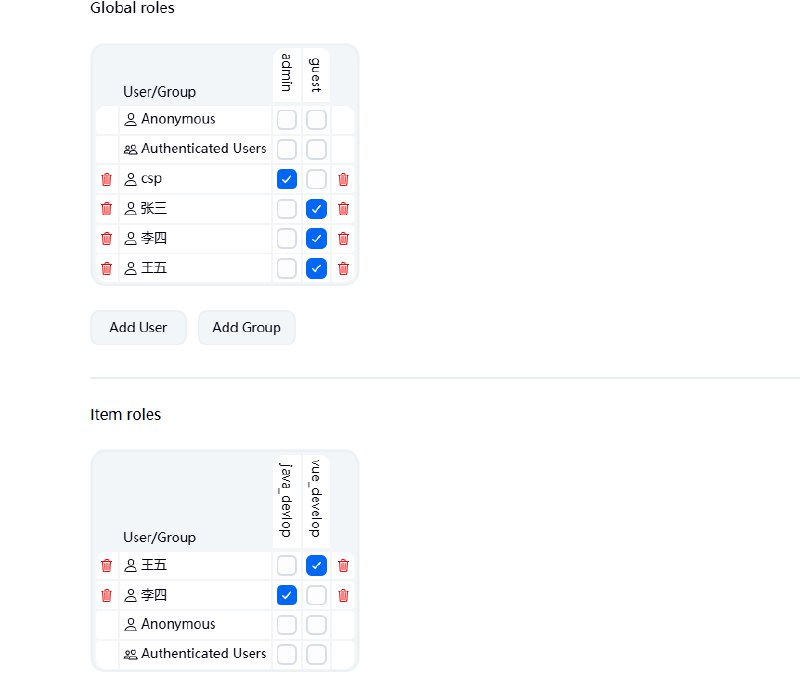Check java_develop for Anonymous in Item roles

(x=287, y=625)
